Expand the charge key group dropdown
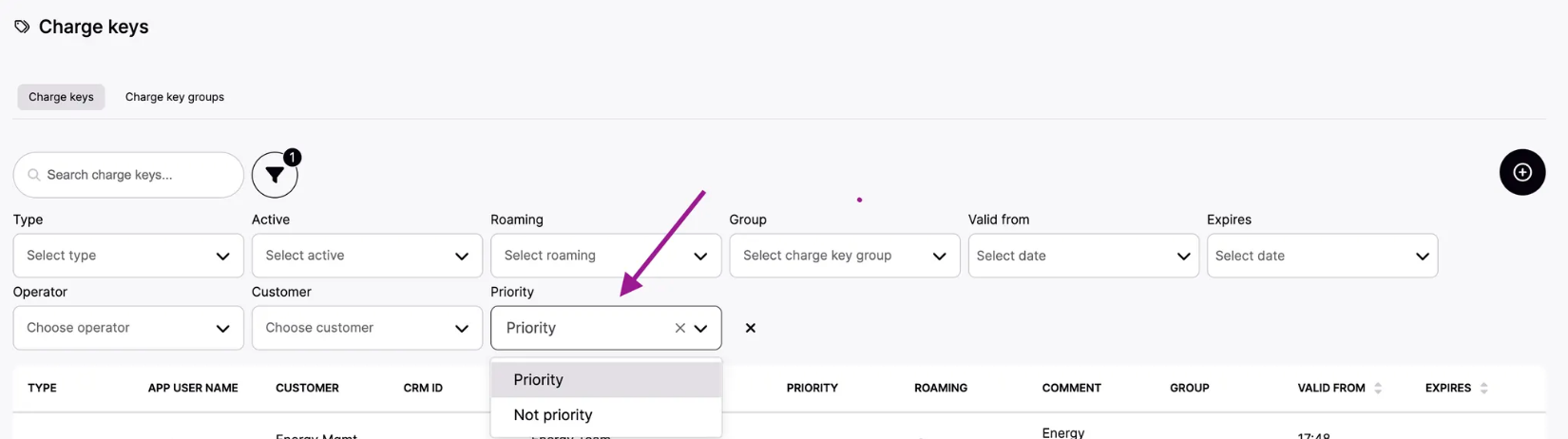The width and height of the screenshot is (1568, 439). pos(844,256)
